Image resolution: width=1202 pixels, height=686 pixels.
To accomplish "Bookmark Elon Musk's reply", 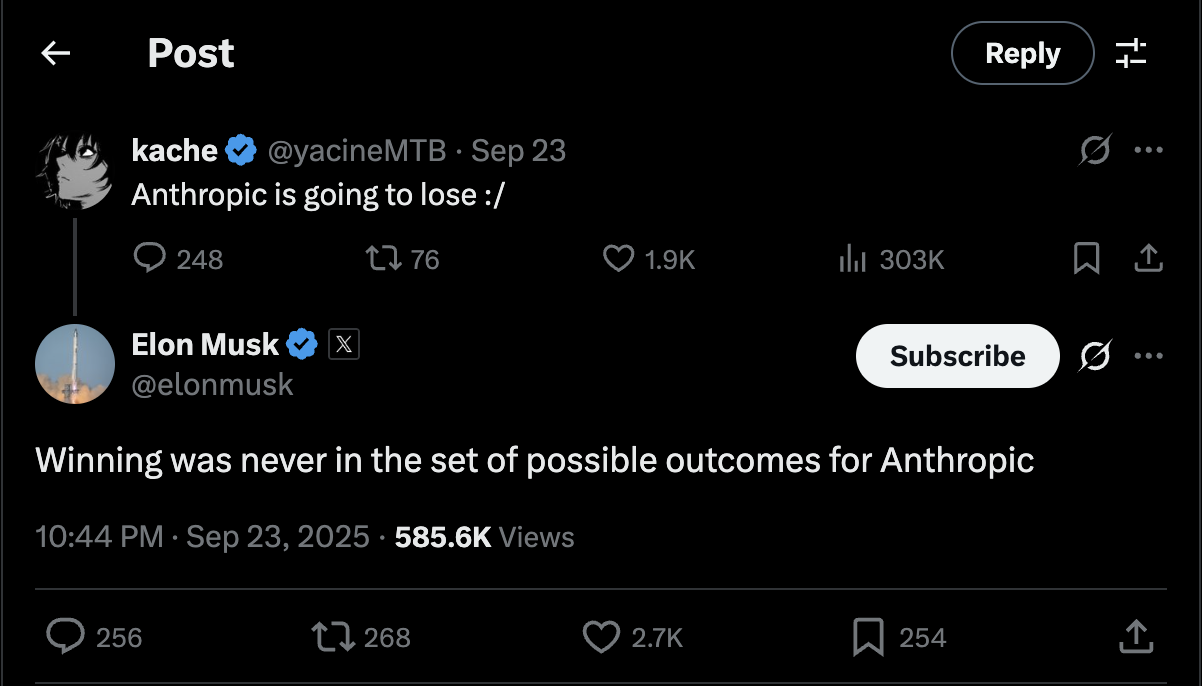I will pos(869,637).
